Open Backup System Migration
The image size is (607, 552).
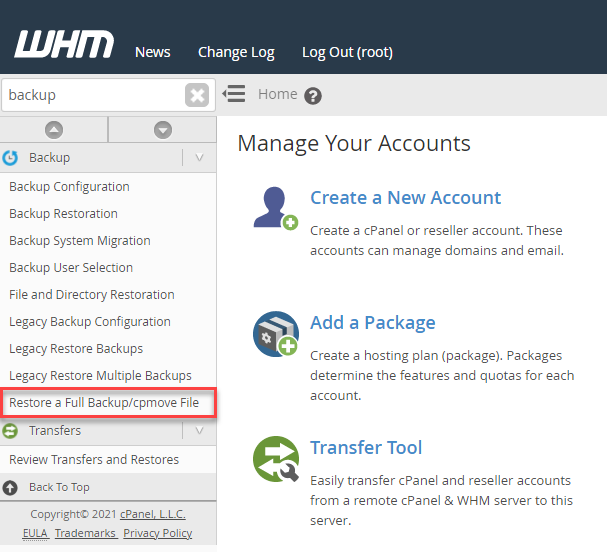coord(80,241)
